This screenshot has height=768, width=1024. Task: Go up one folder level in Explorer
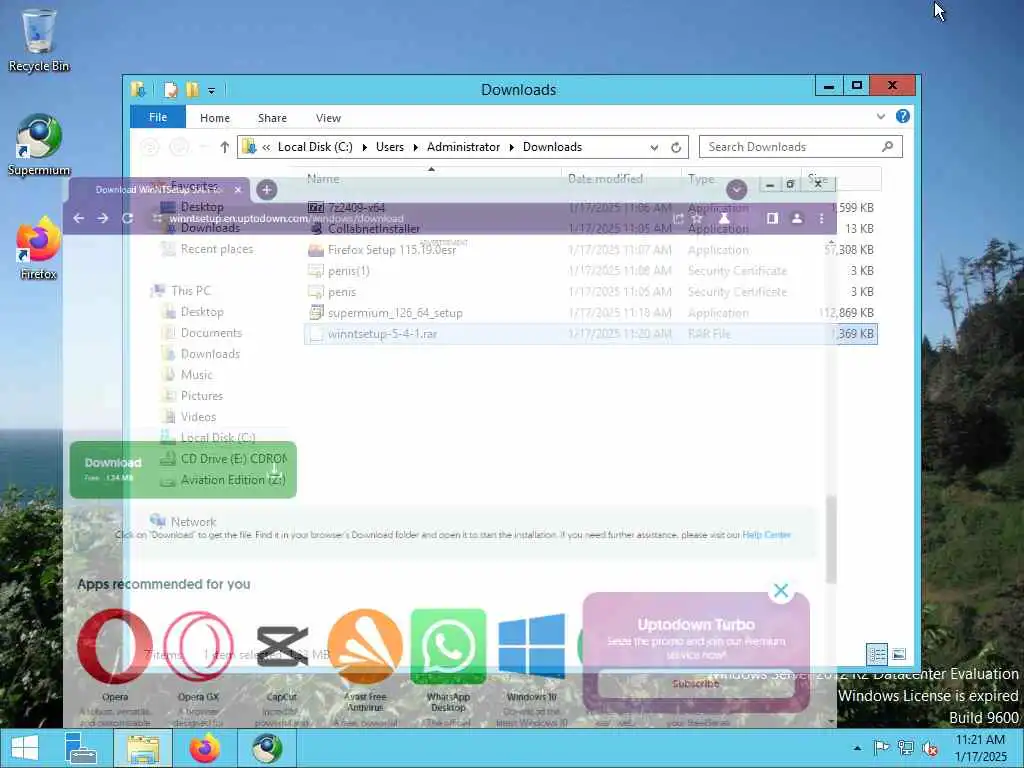(225, 147)
